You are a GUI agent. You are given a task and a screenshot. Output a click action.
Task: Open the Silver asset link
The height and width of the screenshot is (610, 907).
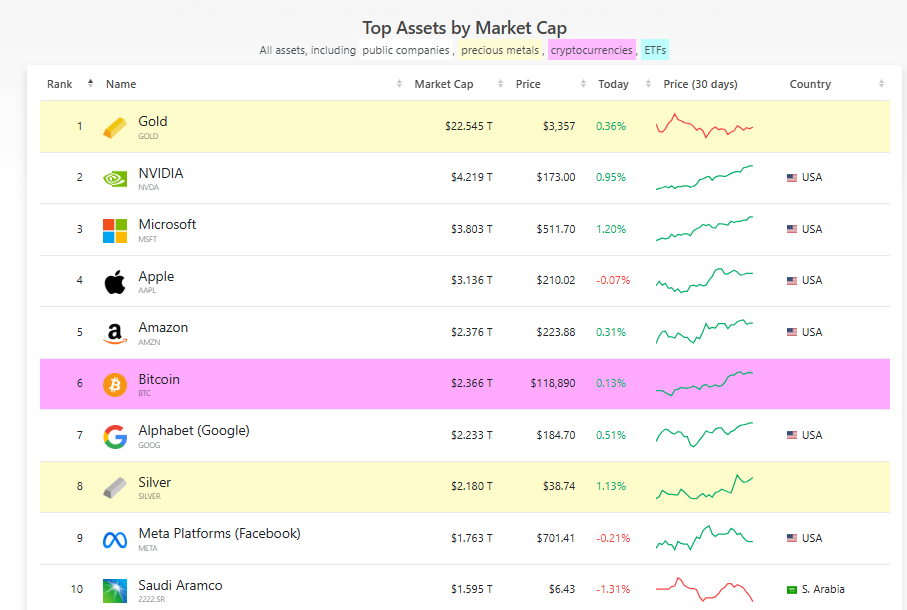tap(155, 483)
